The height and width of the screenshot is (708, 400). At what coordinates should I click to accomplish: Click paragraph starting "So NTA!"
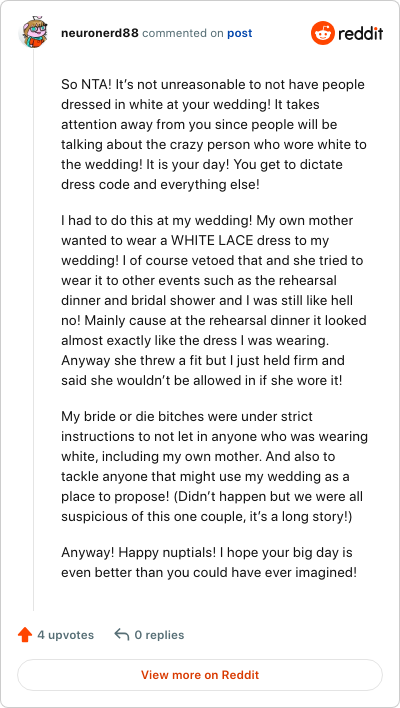[214, 135]
